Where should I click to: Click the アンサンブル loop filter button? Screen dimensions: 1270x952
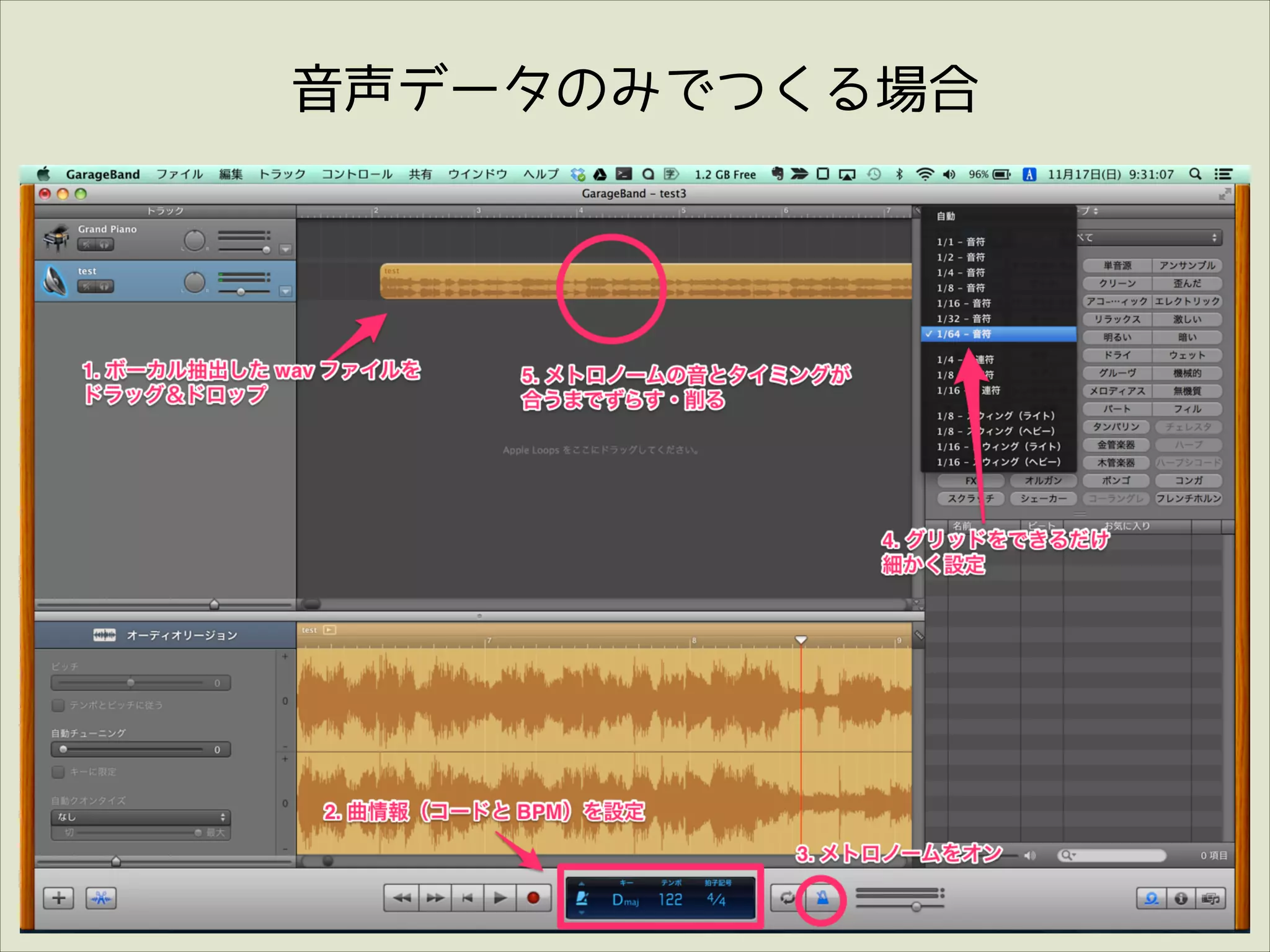[x=1187, y=266]
